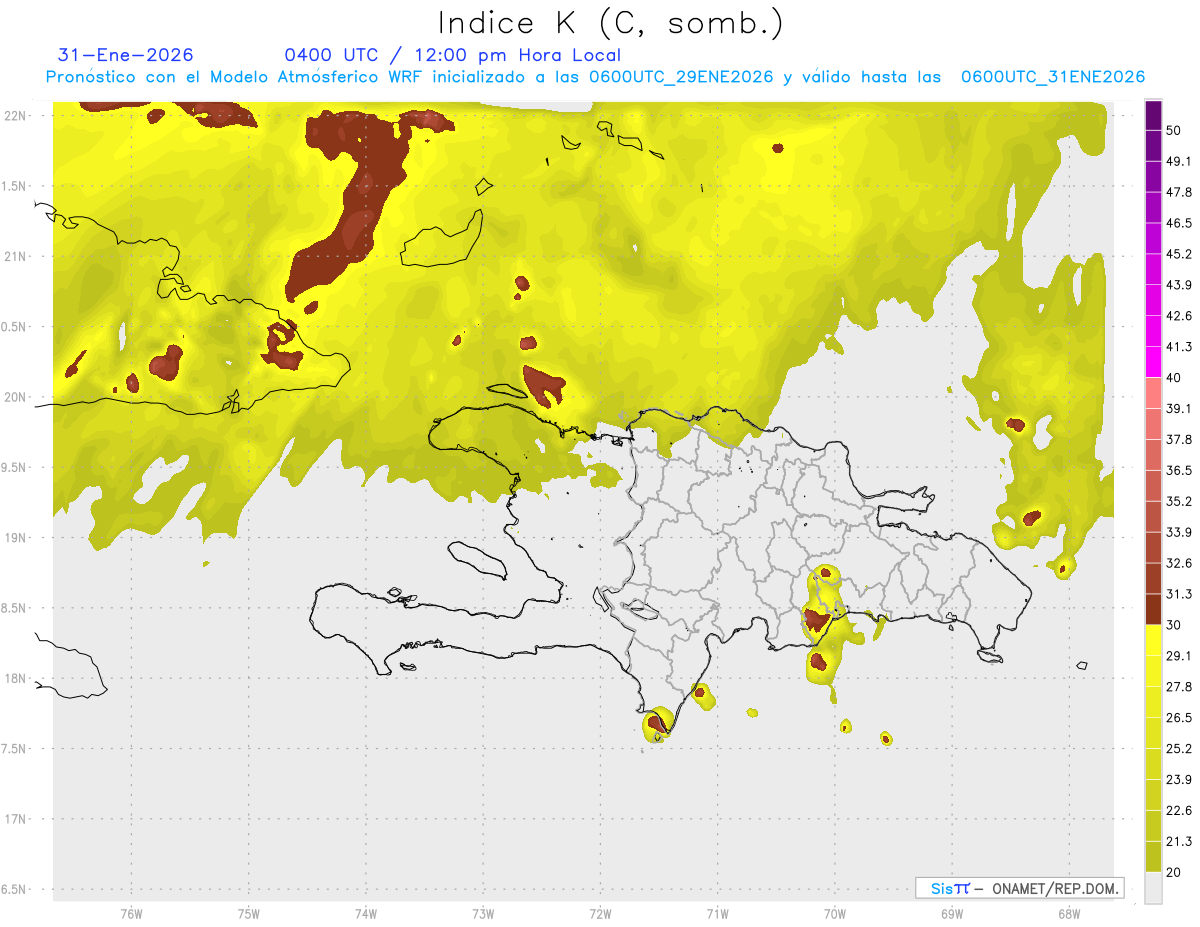
Task: Click colorbar value "47.8"
Action: (x=1178, y=192)
